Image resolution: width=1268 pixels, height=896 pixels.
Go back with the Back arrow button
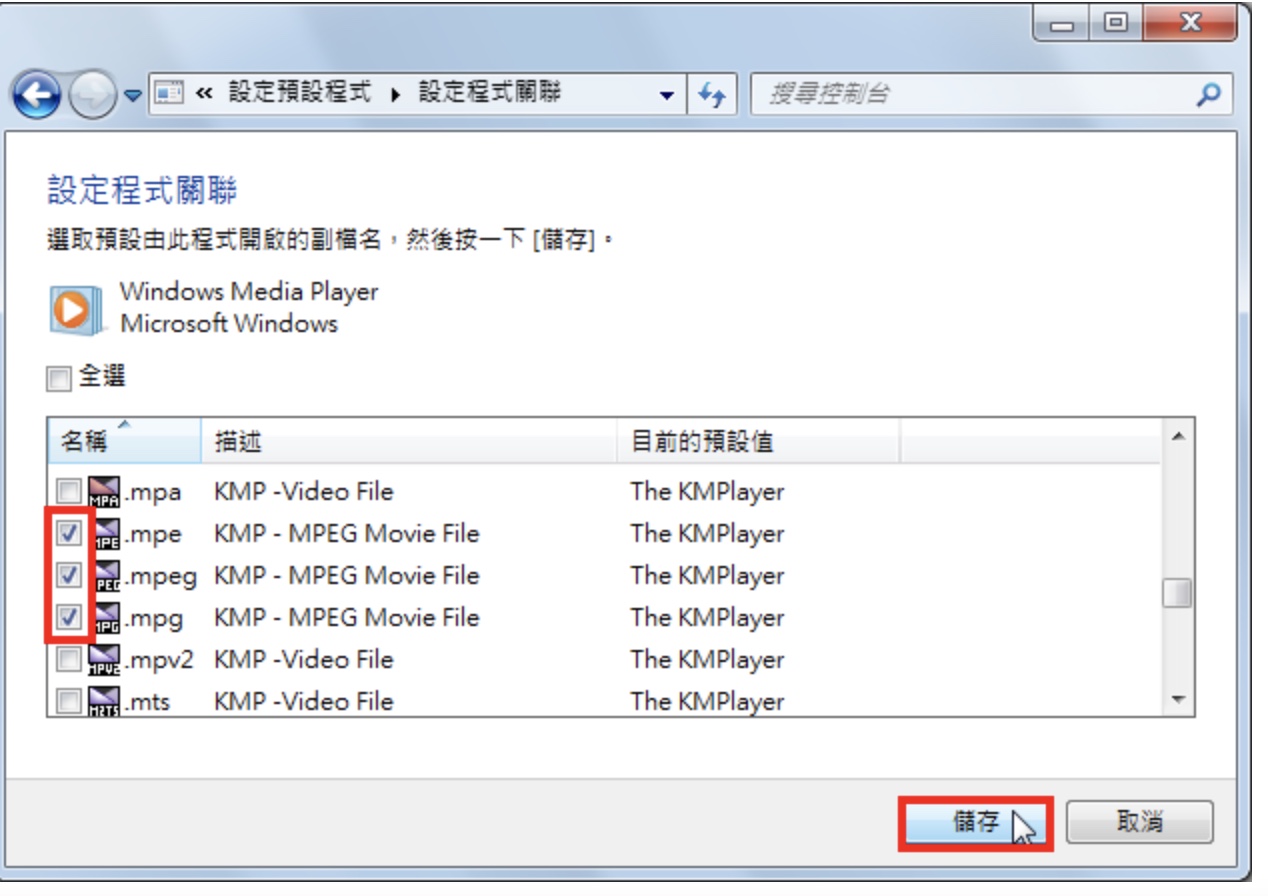[x=37, y=97]
